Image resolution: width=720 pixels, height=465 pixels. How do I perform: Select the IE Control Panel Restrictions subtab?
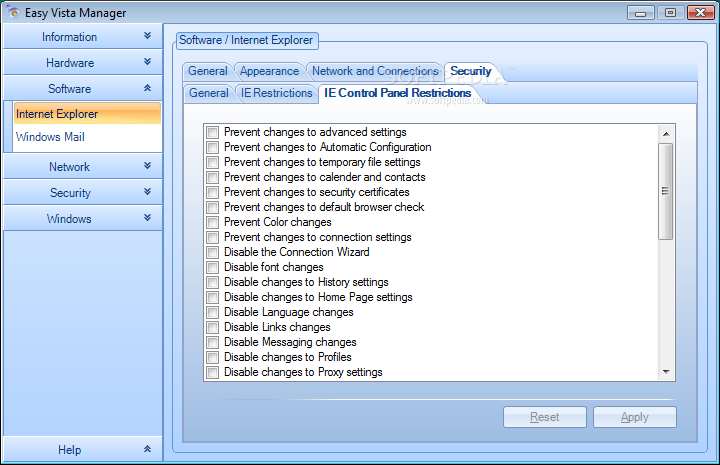(398, 93)
